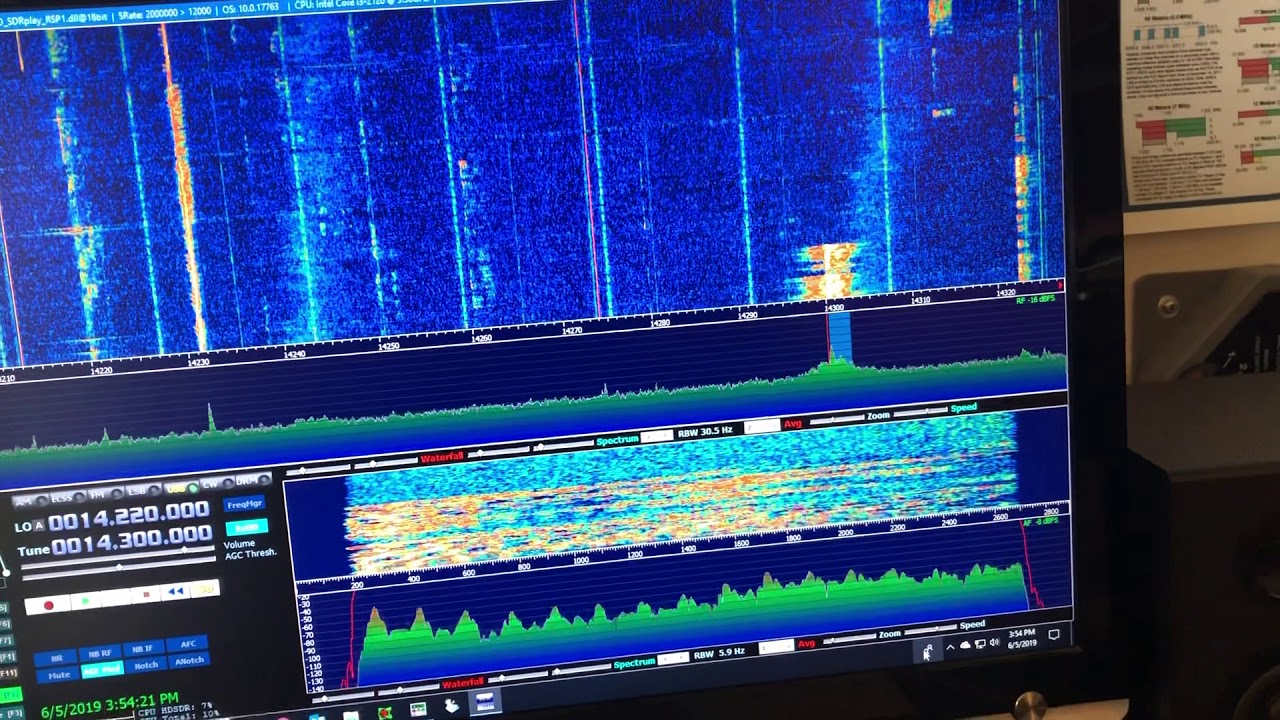Toggle the AFC button

pos(188,644)
